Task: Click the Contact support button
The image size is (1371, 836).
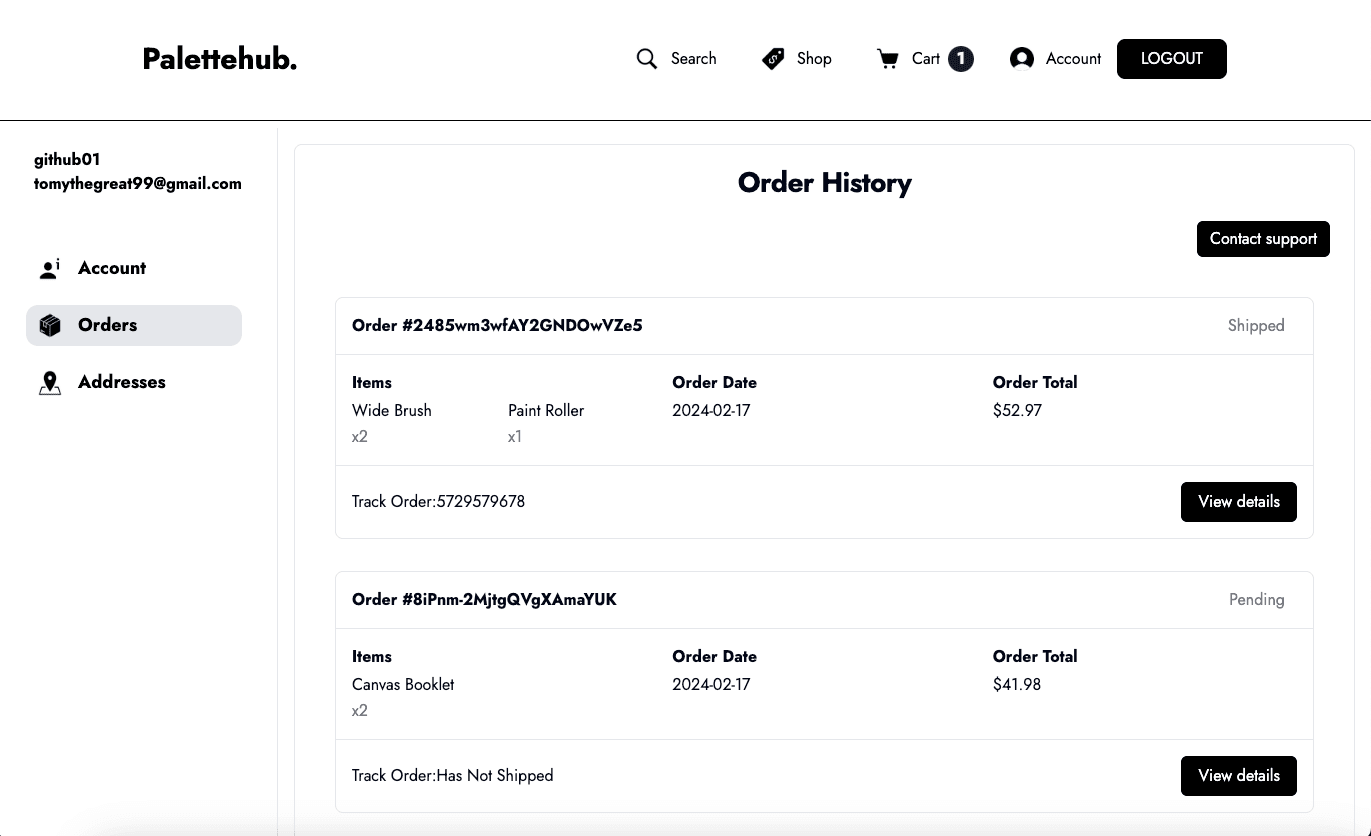Action: pyautogui.click(x=1262, y=239)
